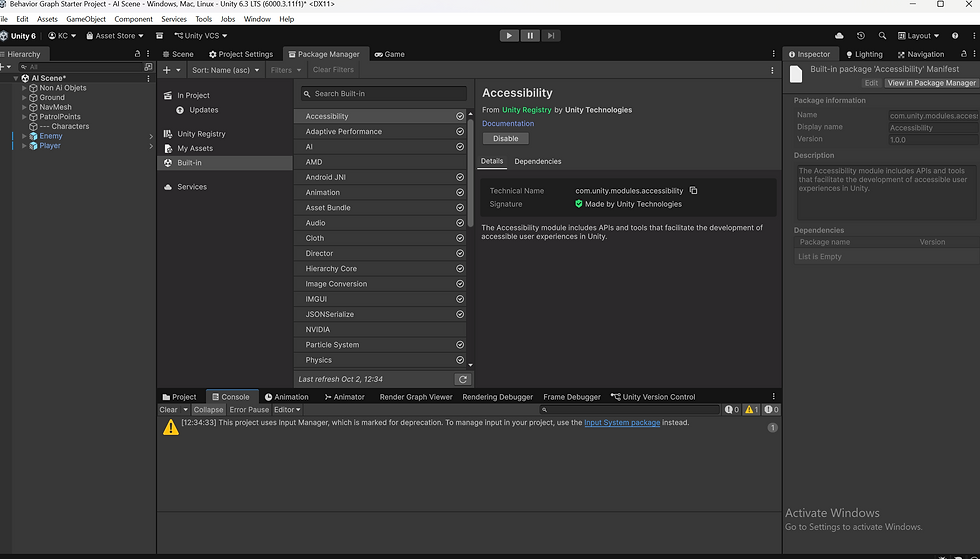Expand the Player object in the Hierarchy
This screenshot has height=559, width=980.
pyautogui.click(x=24, y=146)
